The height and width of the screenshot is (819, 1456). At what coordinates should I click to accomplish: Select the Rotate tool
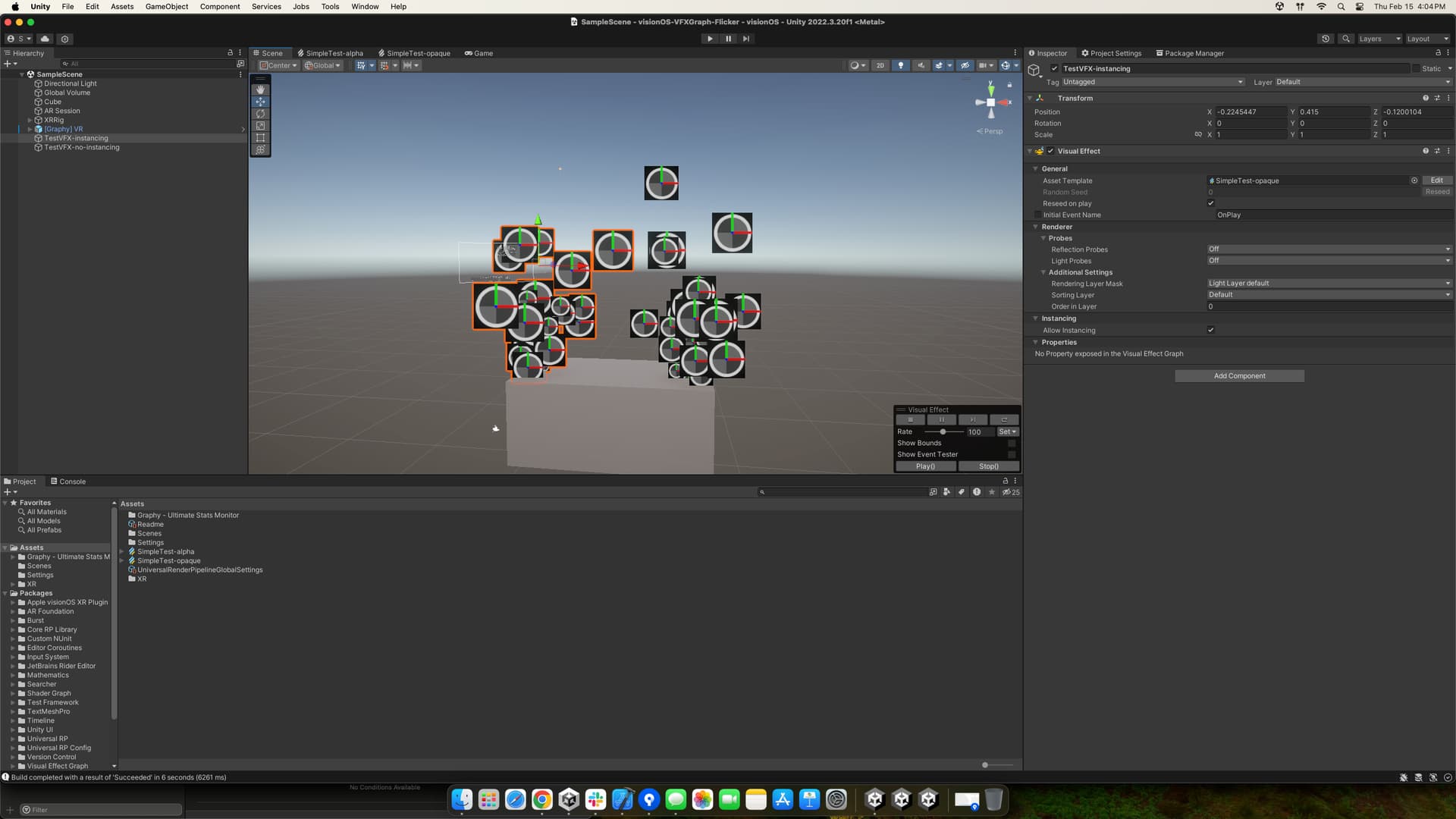coord(260,114)
